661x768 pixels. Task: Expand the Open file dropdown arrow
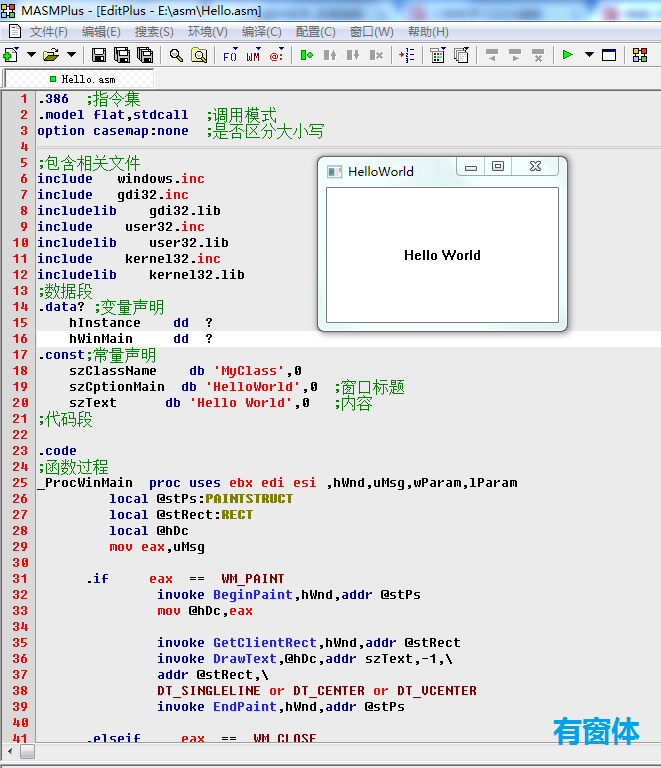[x=71, y=54]
